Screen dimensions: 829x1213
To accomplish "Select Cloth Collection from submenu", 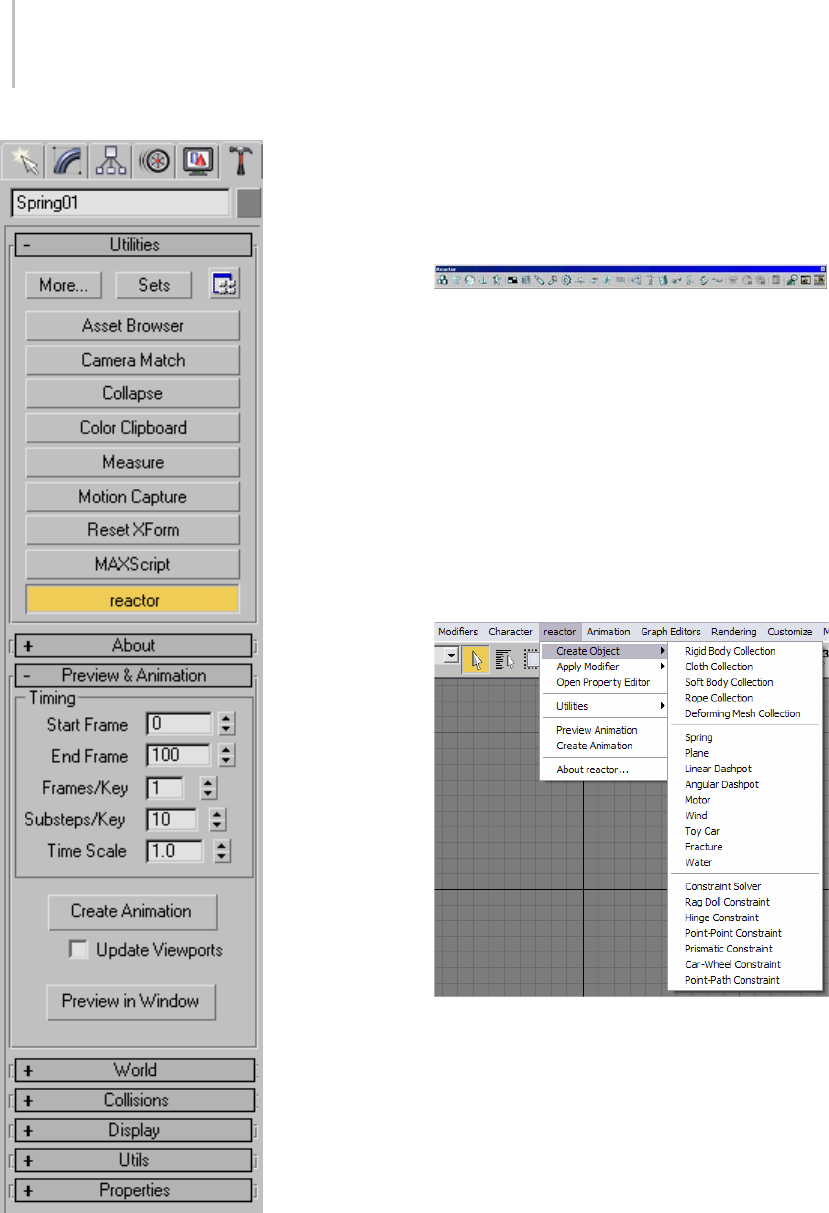I will coord(745,666).
